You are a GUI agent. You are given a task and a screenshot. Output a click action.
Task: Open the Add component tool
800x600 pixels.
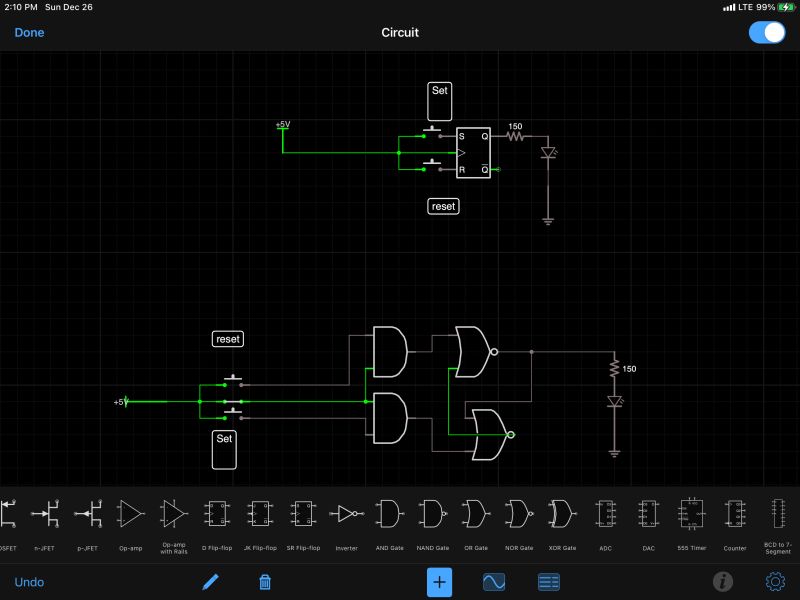(x=439, y=581)
